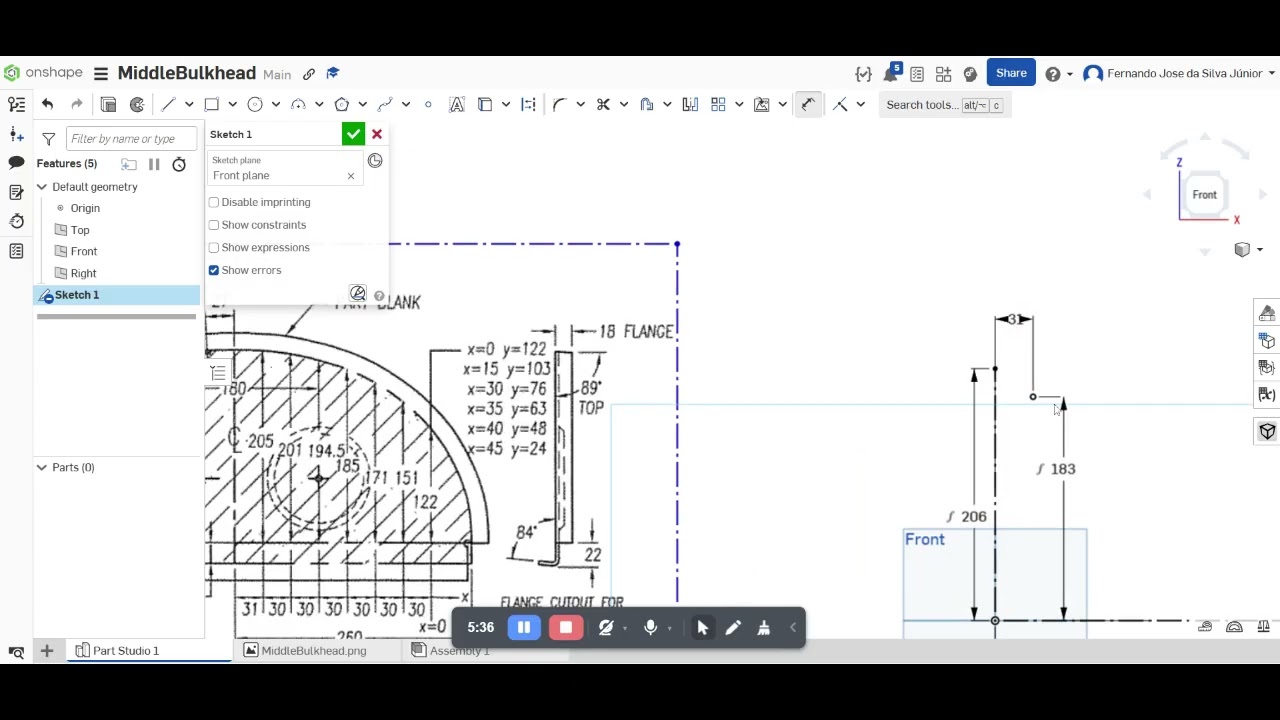The image size is (1280, 720).
Task: Undo the last action
Action: tap(47, 104)
